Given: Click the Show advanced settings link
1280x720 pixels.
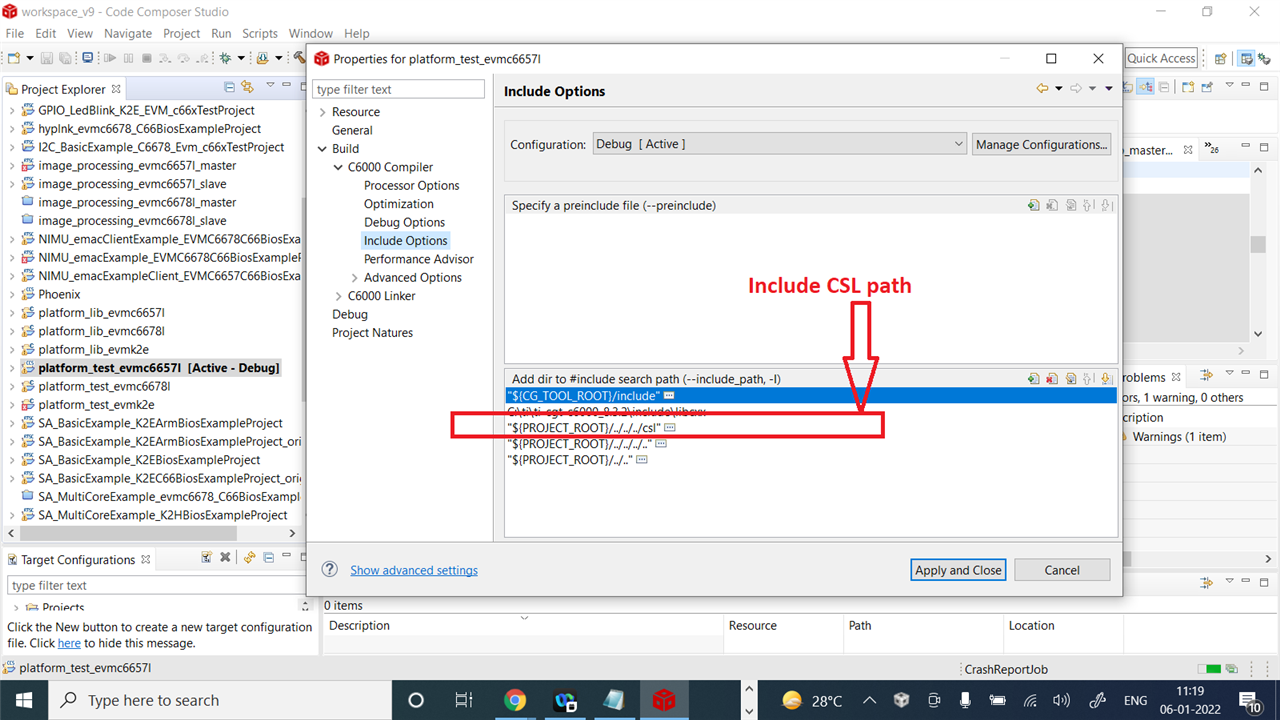Looking at the screenshot, I should click(x=414, y=570).
